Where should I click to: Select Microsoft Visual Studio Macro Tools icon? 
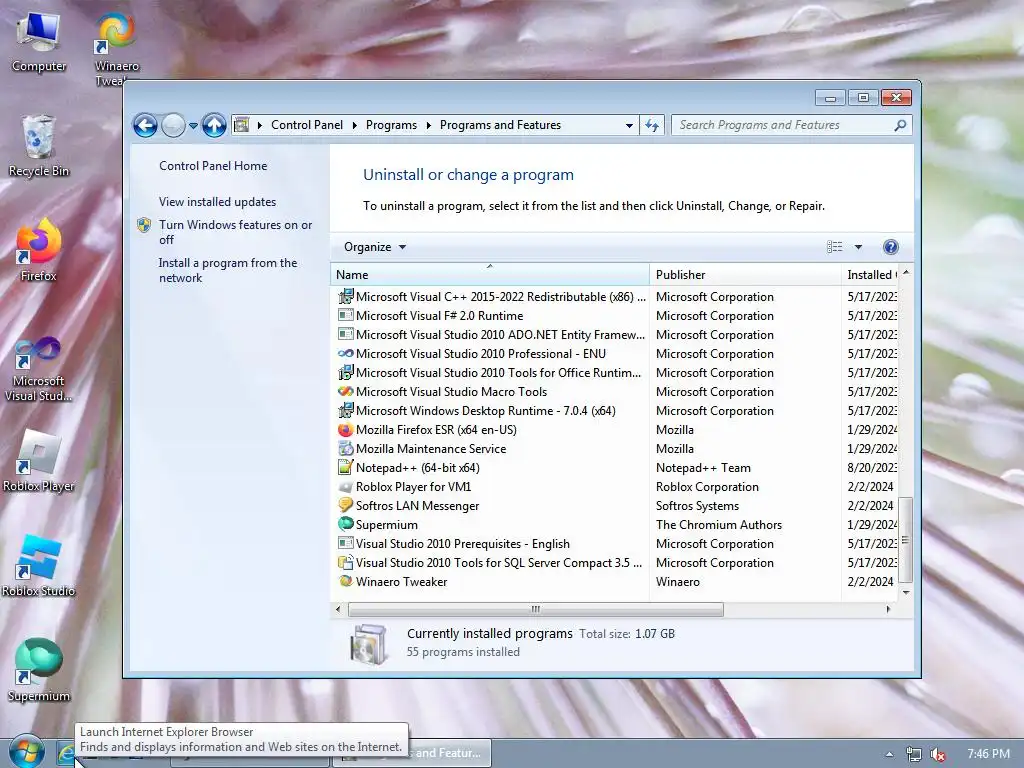(x=345, y=391)
